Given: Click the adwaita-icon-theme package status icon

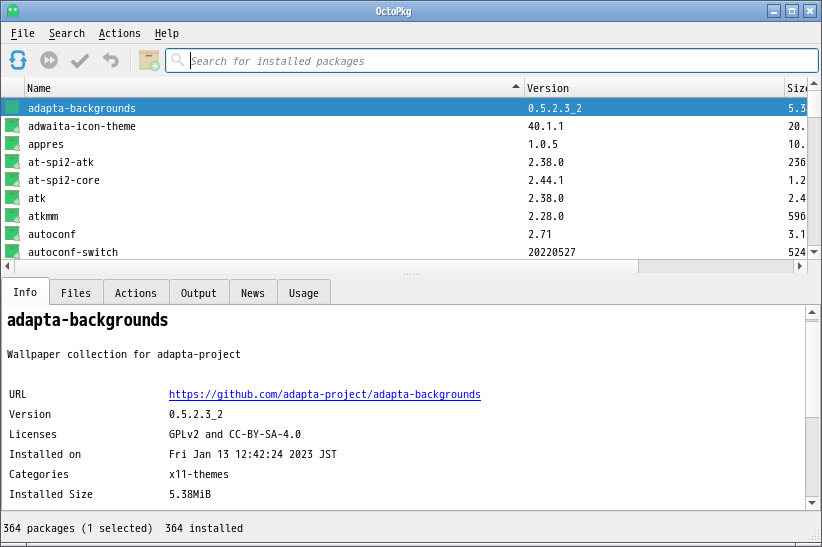Looking at the screenshot, I should [x=12, y=126].
